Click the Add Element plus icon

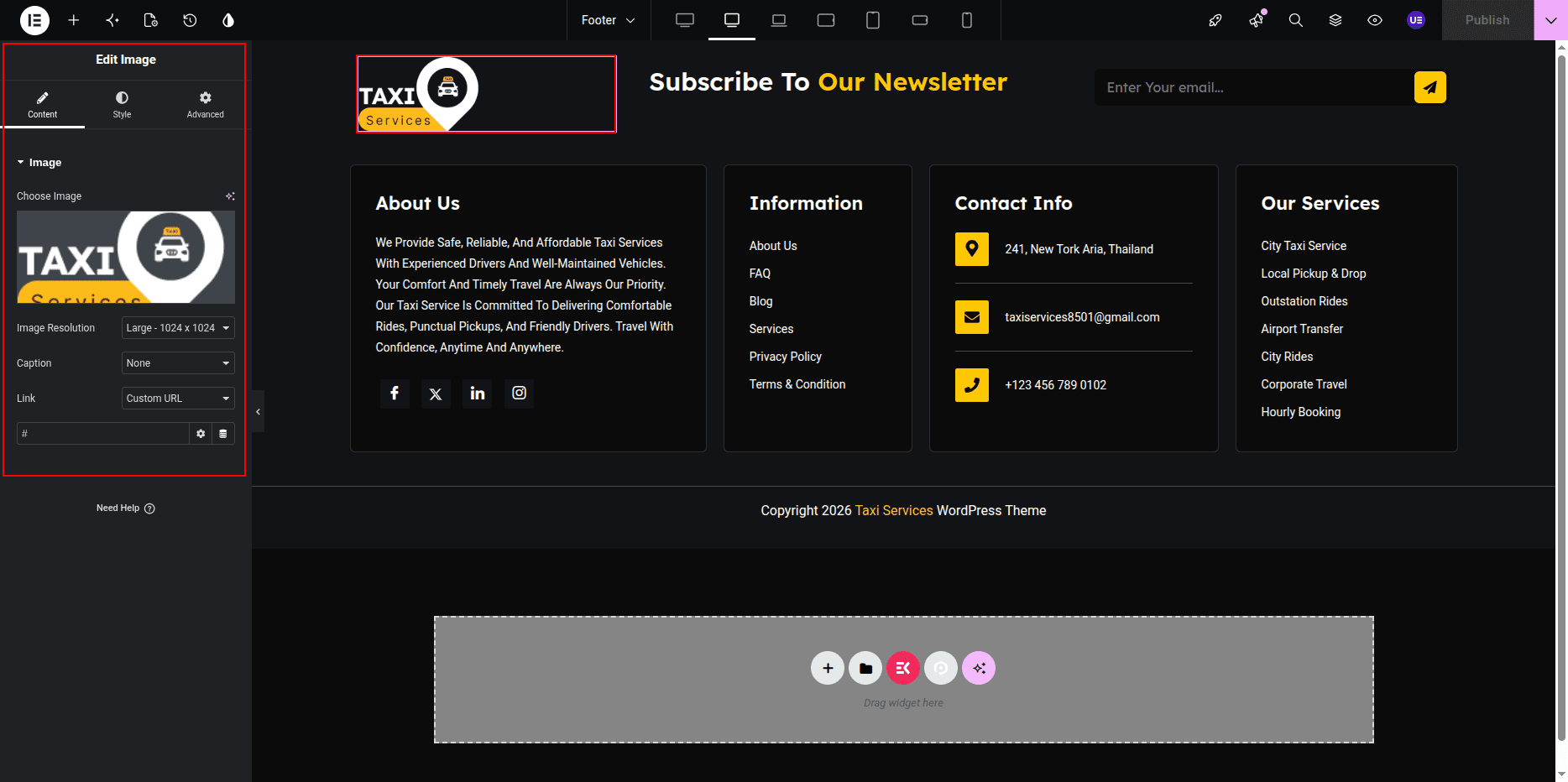coord(74,20)
